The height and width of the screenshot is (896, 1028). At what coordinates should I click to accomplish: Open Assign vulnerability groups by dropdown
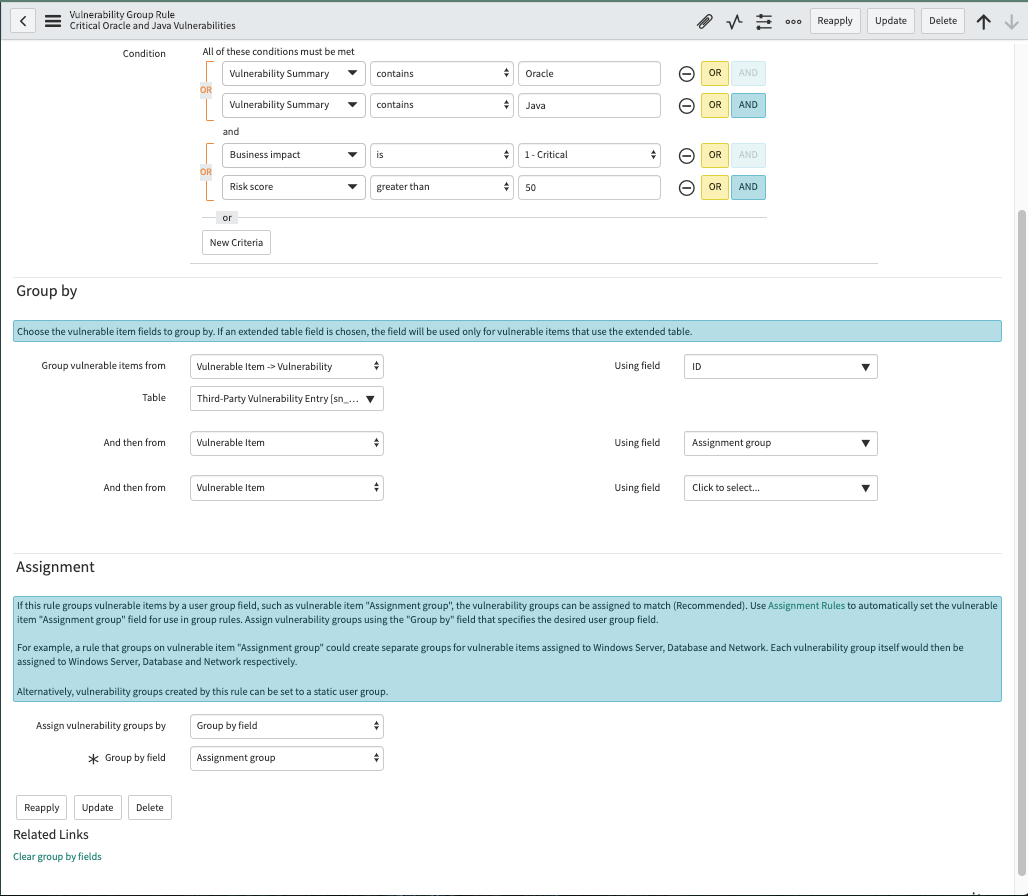pyautogui.click(x=287, y=726)
